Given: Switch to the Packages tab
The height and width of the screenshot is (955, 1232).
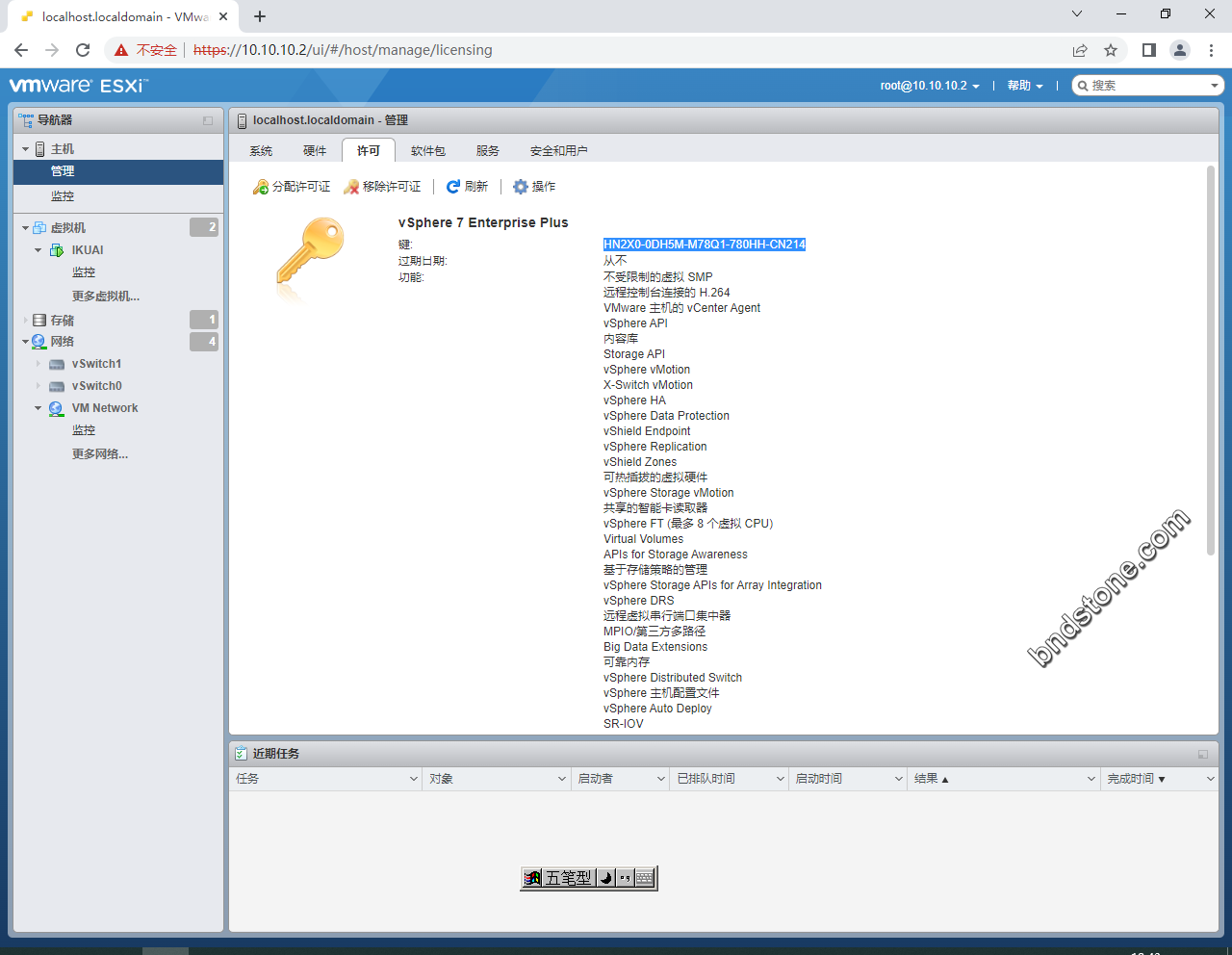Looking at the screenshot, I should tap(428, 151).
